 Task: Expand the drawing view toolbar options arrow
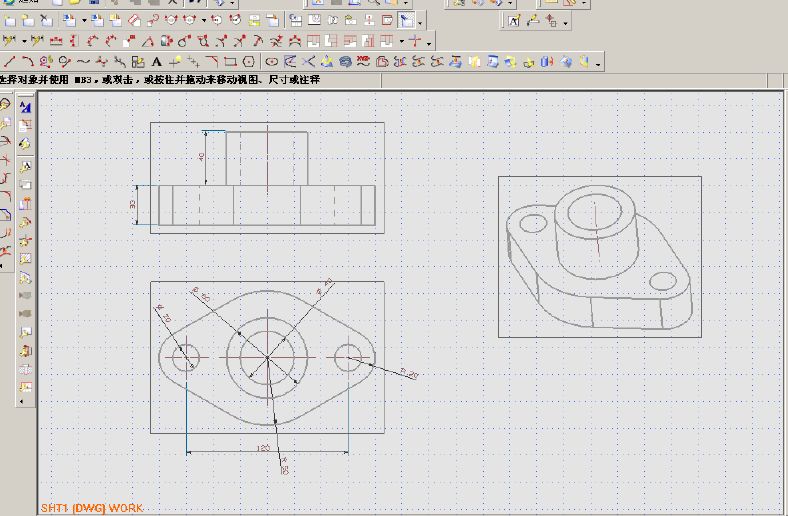(x=420, y=22)
